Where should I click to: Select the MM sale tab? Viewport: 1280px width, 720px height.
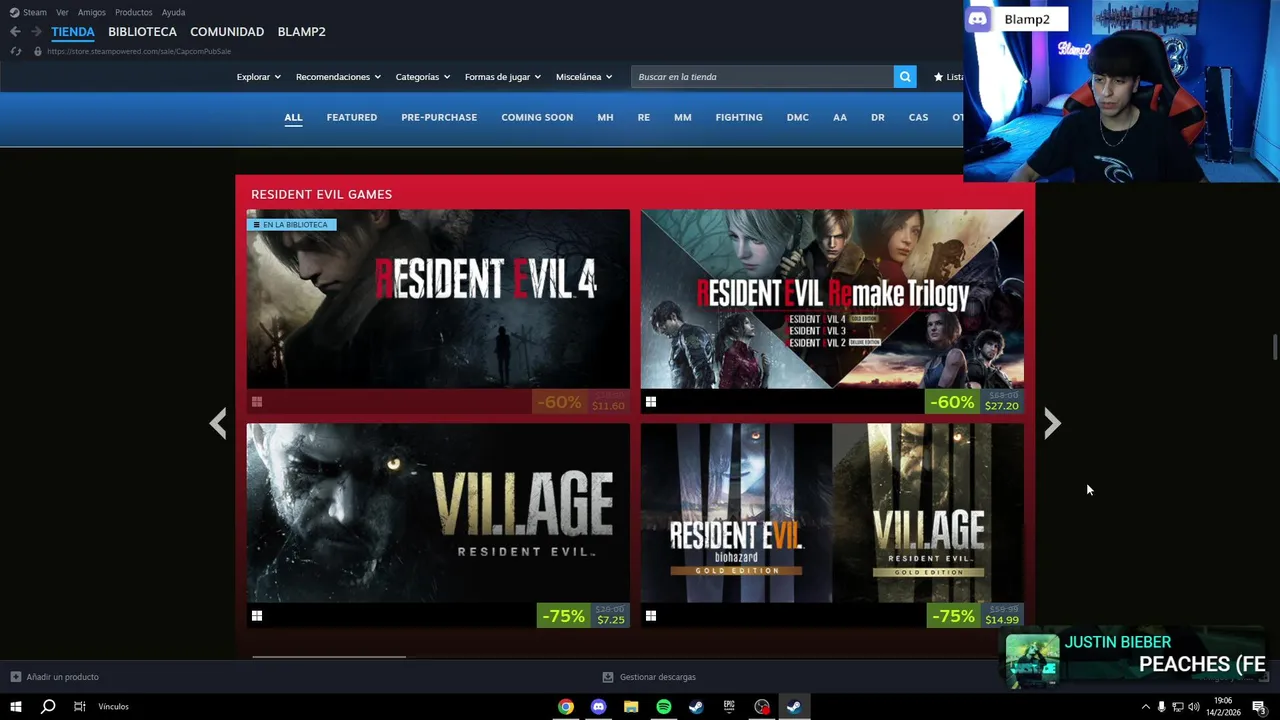pos(683,117)
